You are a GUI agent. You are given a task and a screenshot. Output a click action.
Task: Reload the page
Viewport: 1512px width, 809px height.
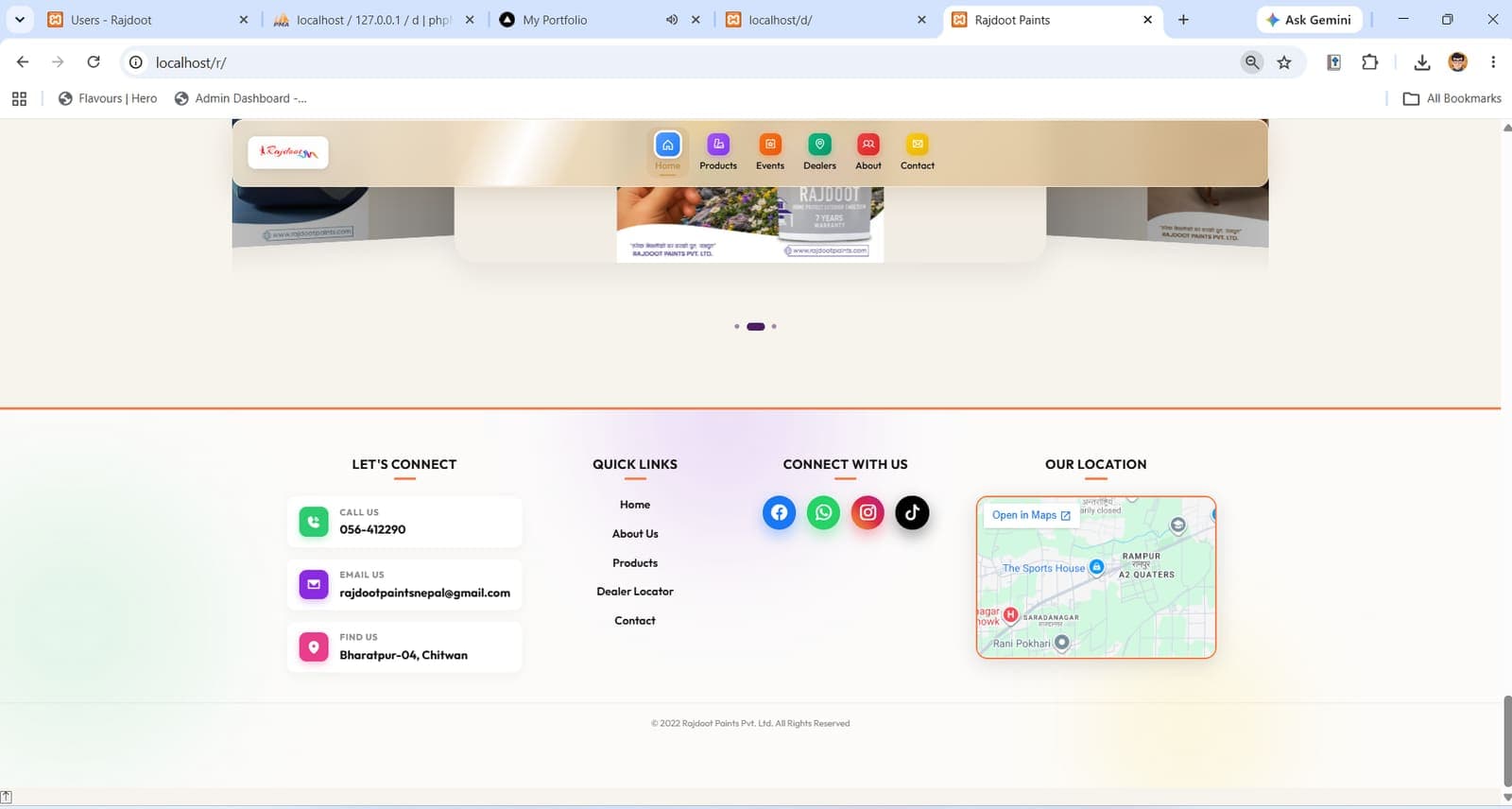pyautogui.click(x=94, y=62)
